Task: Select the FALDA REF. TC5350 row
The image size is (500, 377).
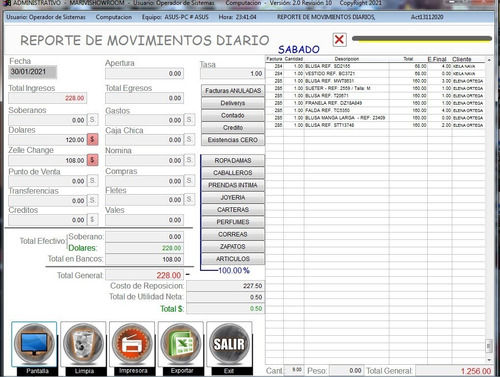Action: pyautogui.click(x=375, y=110)
